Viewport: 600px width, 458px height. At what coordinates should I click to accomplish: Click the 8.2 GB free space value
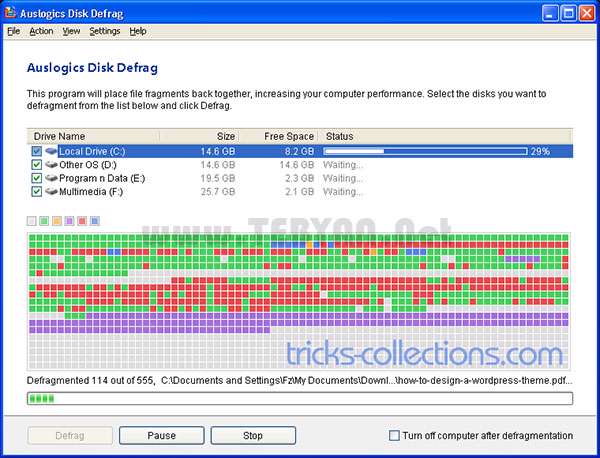coord(299,152)
